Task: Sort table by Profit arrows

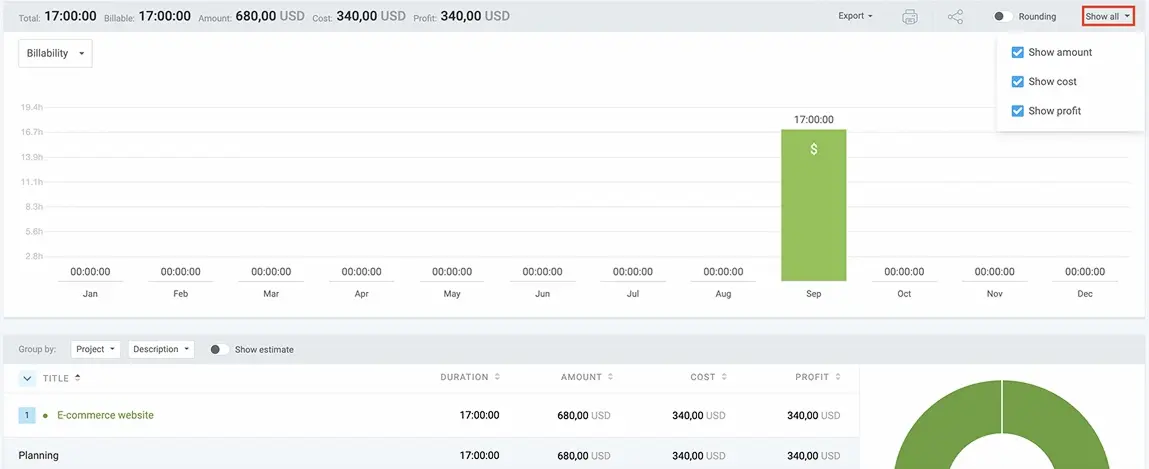Action: (x=838, y=377)
